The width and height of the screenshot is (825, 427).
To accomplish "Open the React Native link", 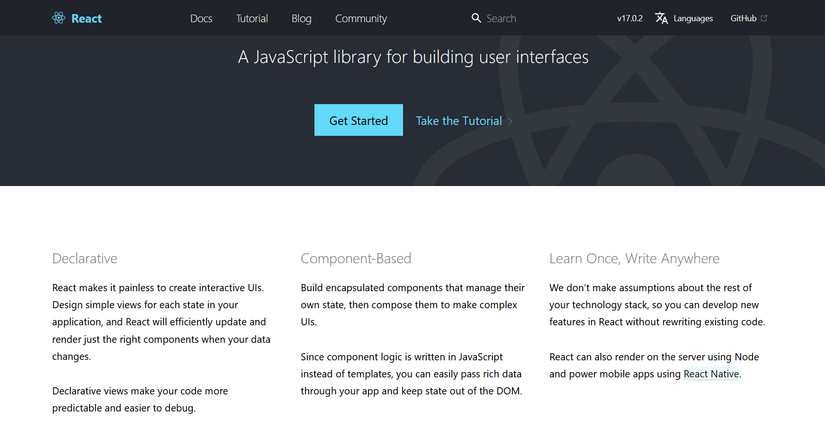I will 711,374.
